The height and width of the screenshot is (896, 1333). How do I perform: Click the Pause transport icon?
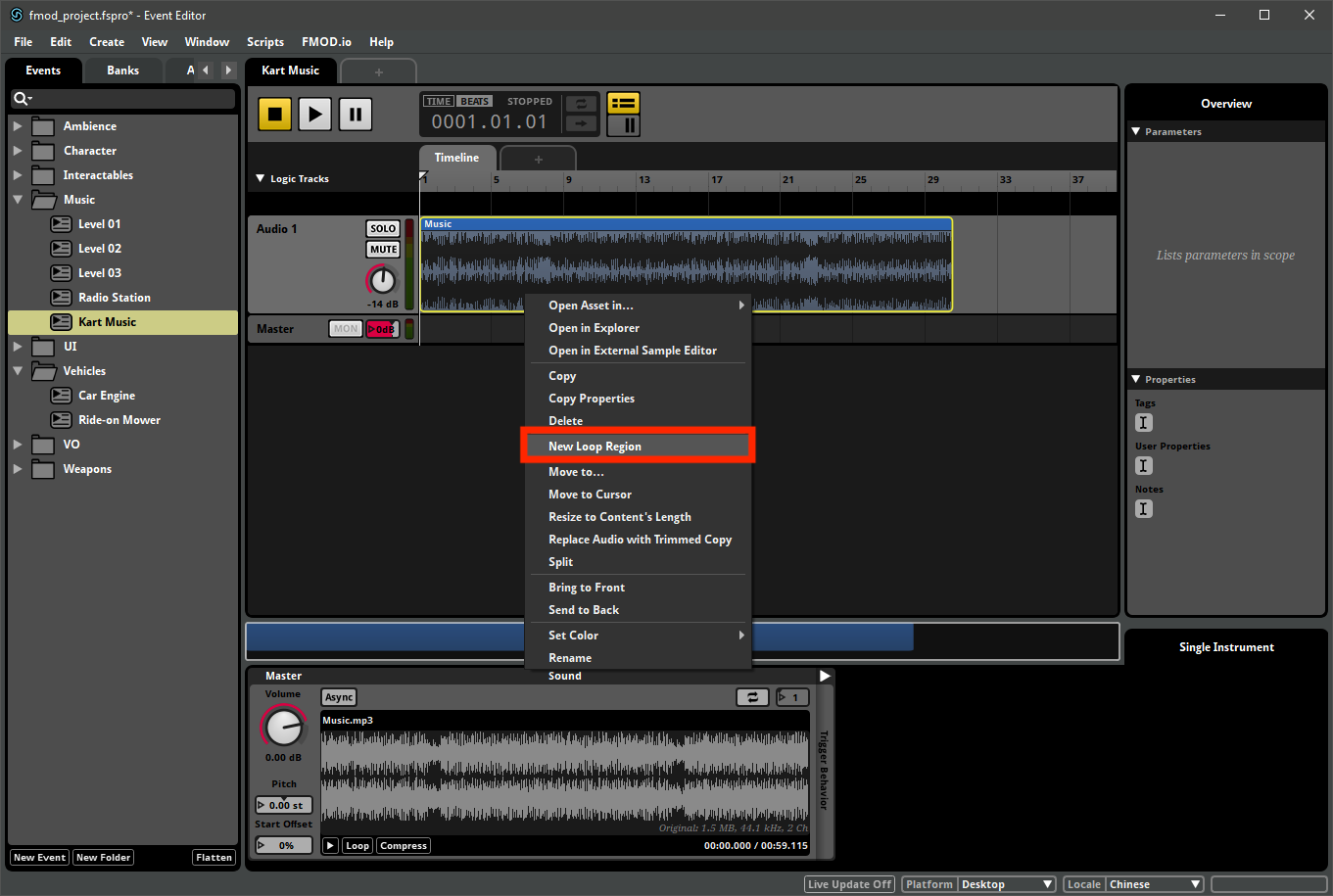click(355, 114)
